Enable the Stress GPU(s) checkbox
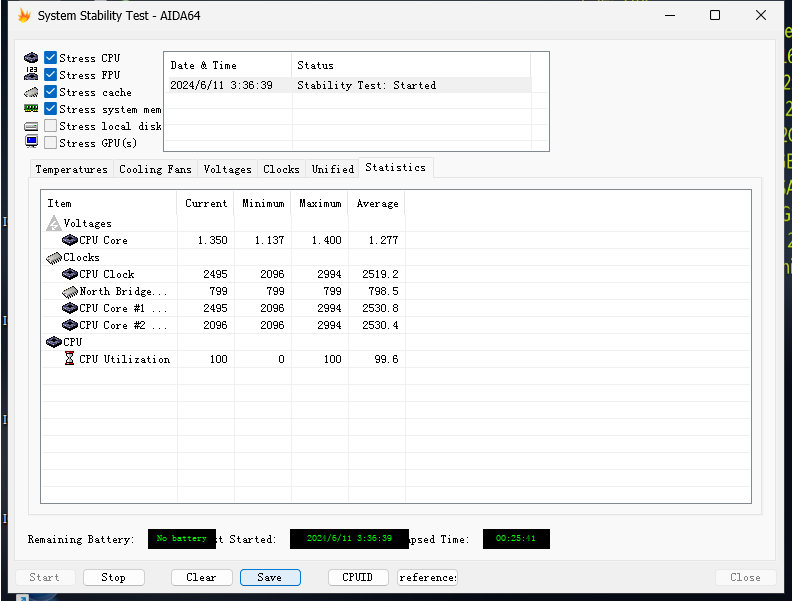 50,142
